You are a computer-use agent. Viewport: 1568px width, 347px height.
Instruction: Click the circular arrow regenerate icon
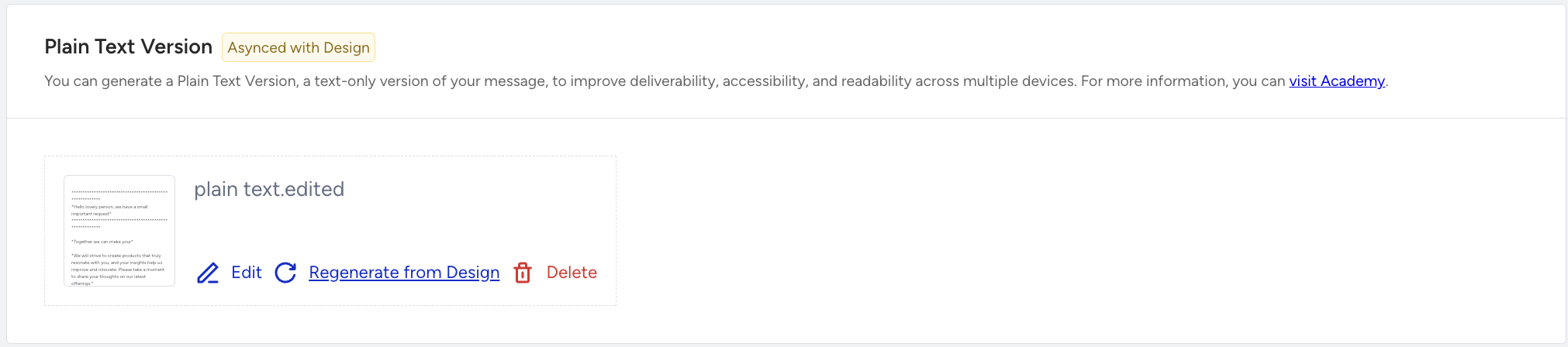[x=285, y=273]
